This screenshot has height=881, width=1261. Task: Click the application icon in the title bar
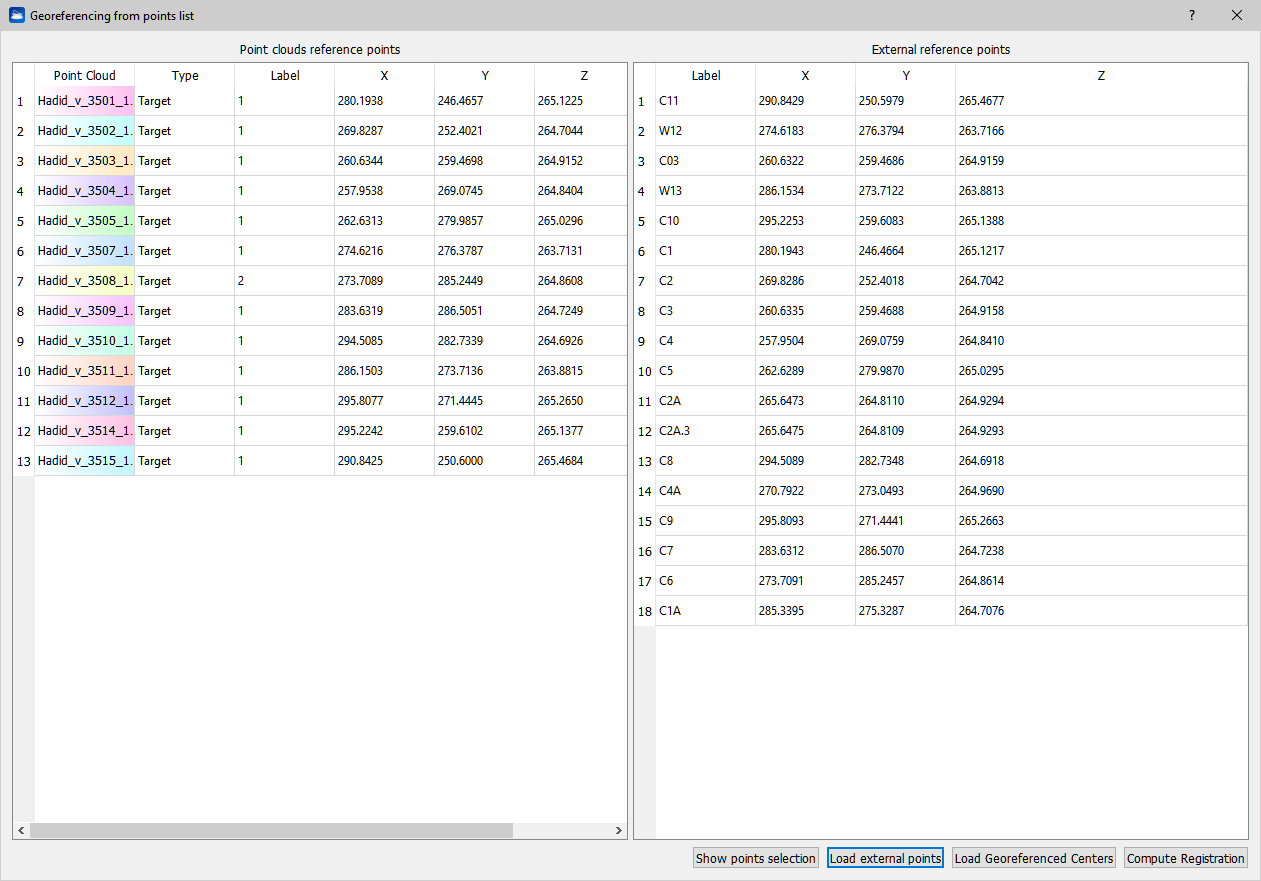(16, 16)
